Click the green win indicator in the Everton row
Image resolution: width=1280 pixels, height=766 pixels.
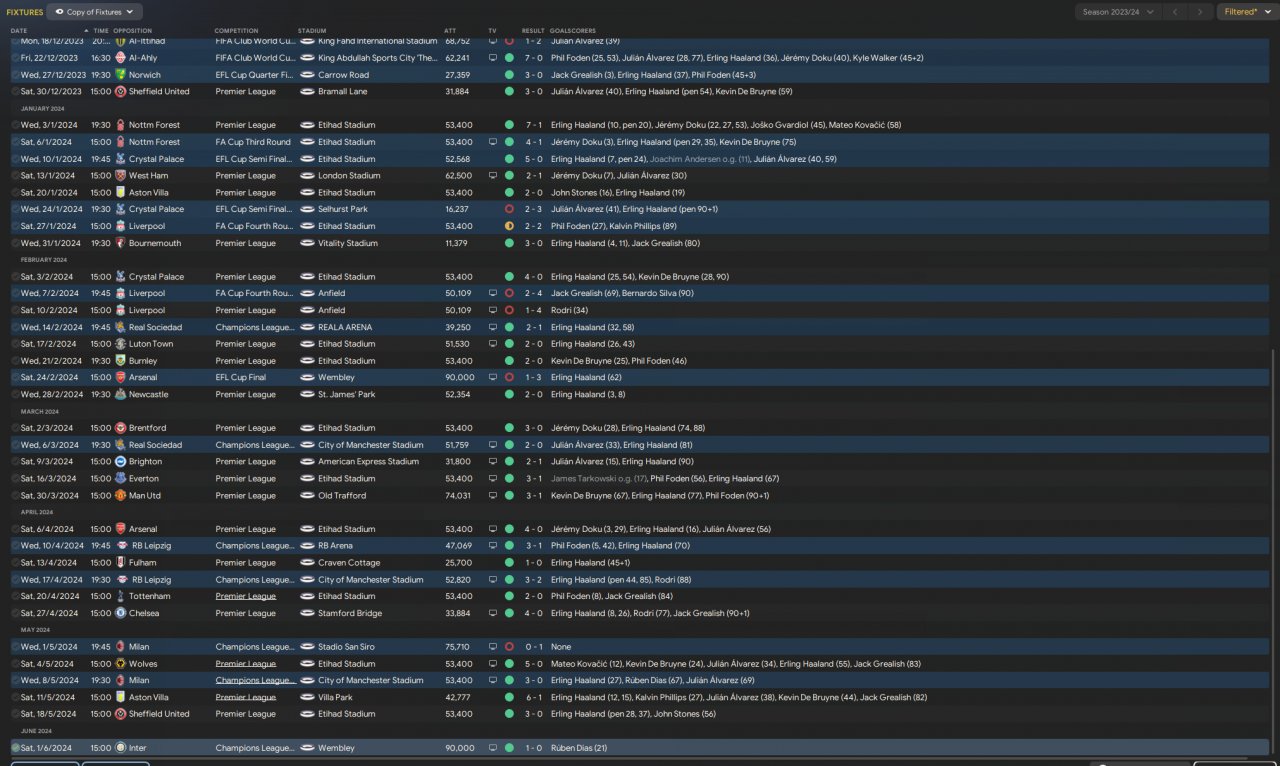click(x=509, y=479)
